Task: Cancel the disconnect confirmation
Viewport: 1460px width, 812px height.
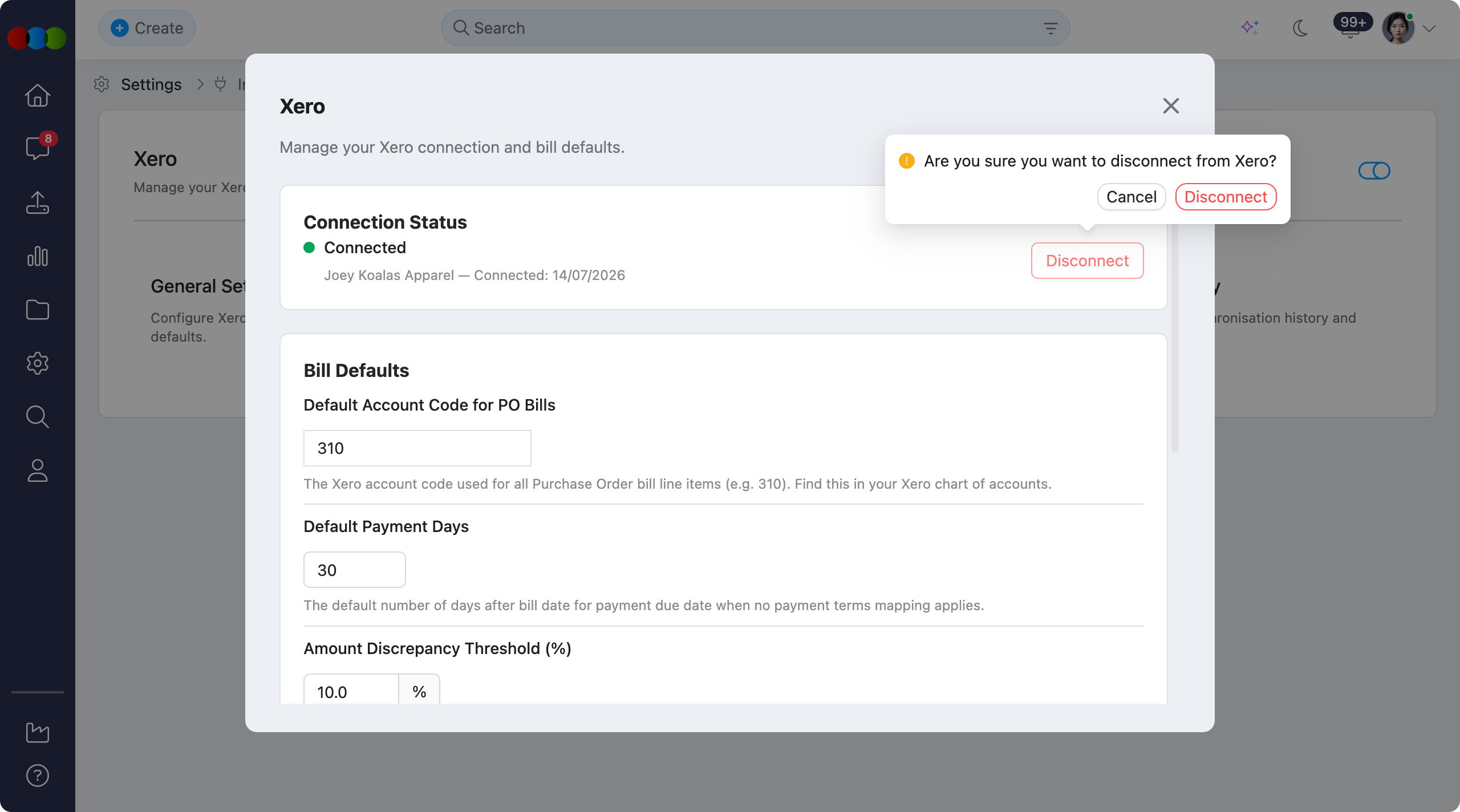Action: click(x=1131, y=197)
